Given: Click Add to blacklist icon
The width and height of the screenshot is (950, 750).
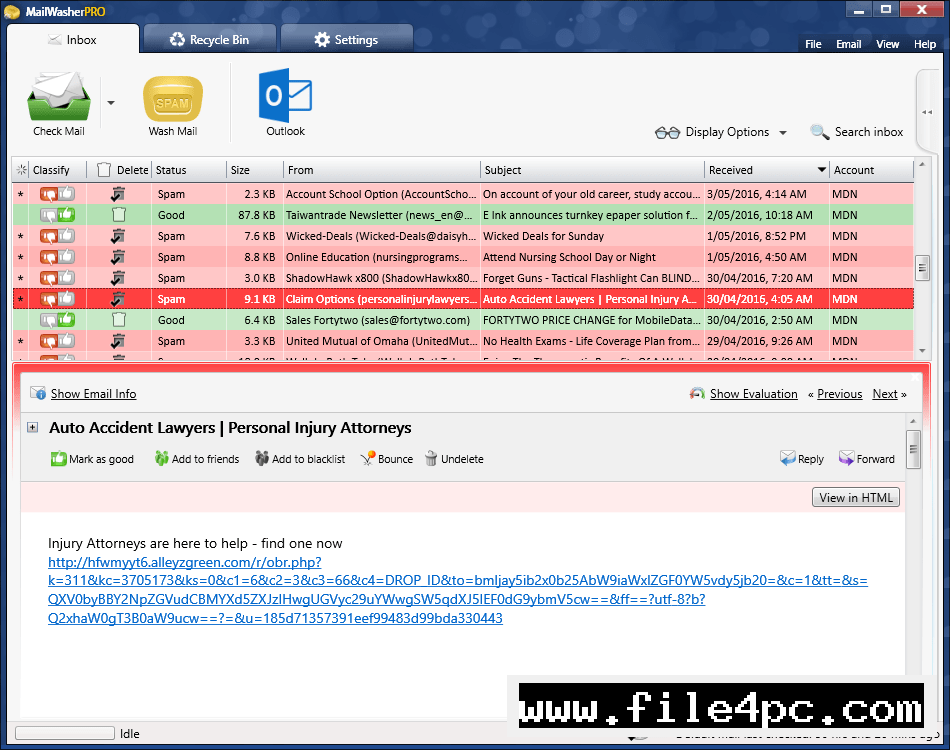Looking at the screenshot, I should click(262, 459).
